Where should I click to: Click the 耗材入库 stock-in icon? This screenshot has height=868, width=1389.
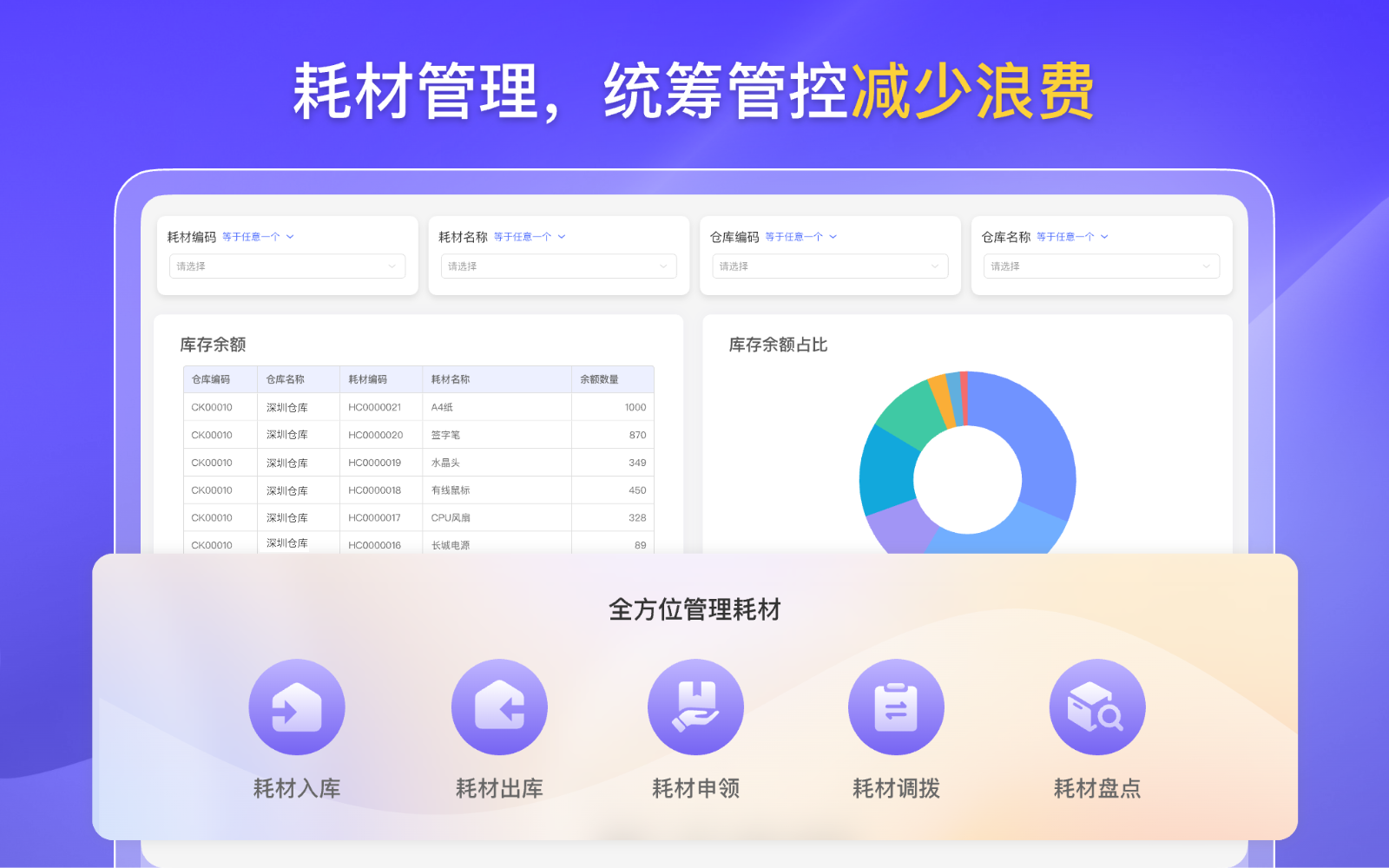[297, 707]
